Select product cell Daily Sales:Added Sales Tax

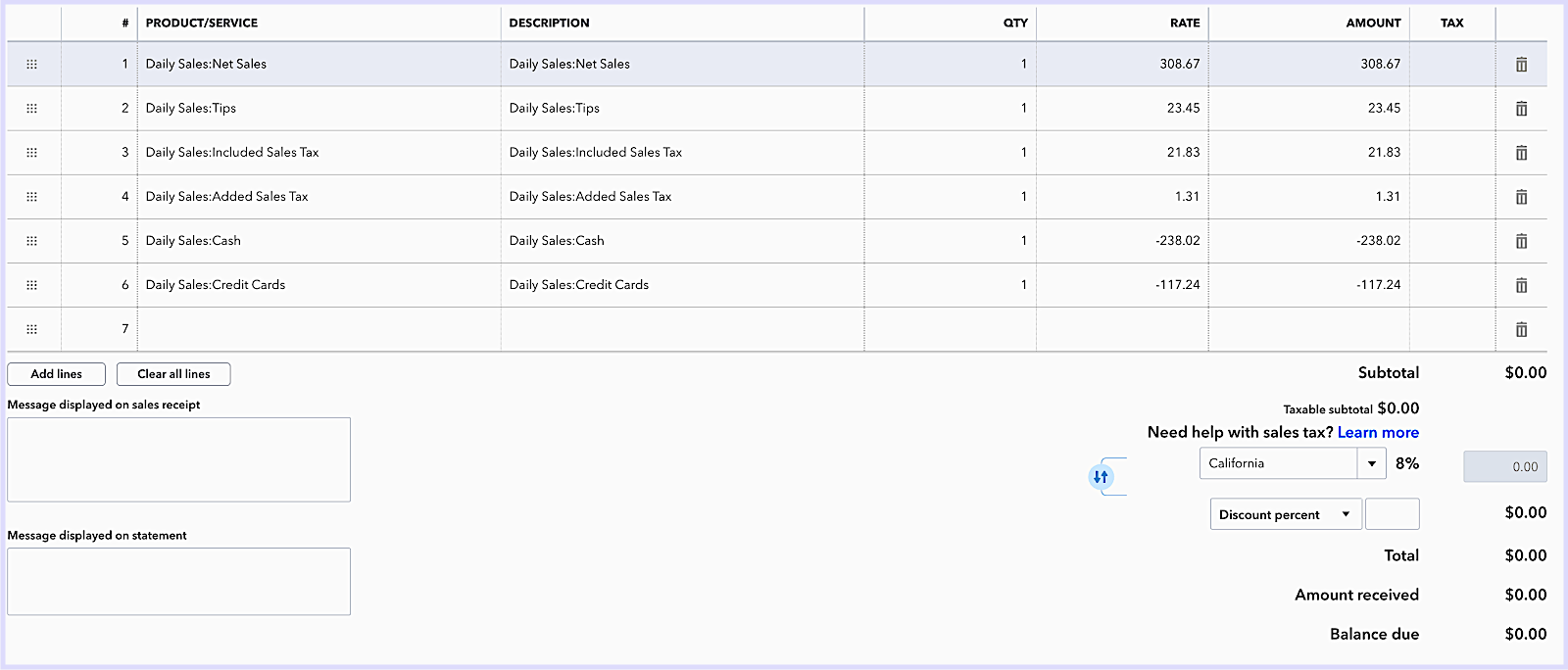[x=318, y=196]
